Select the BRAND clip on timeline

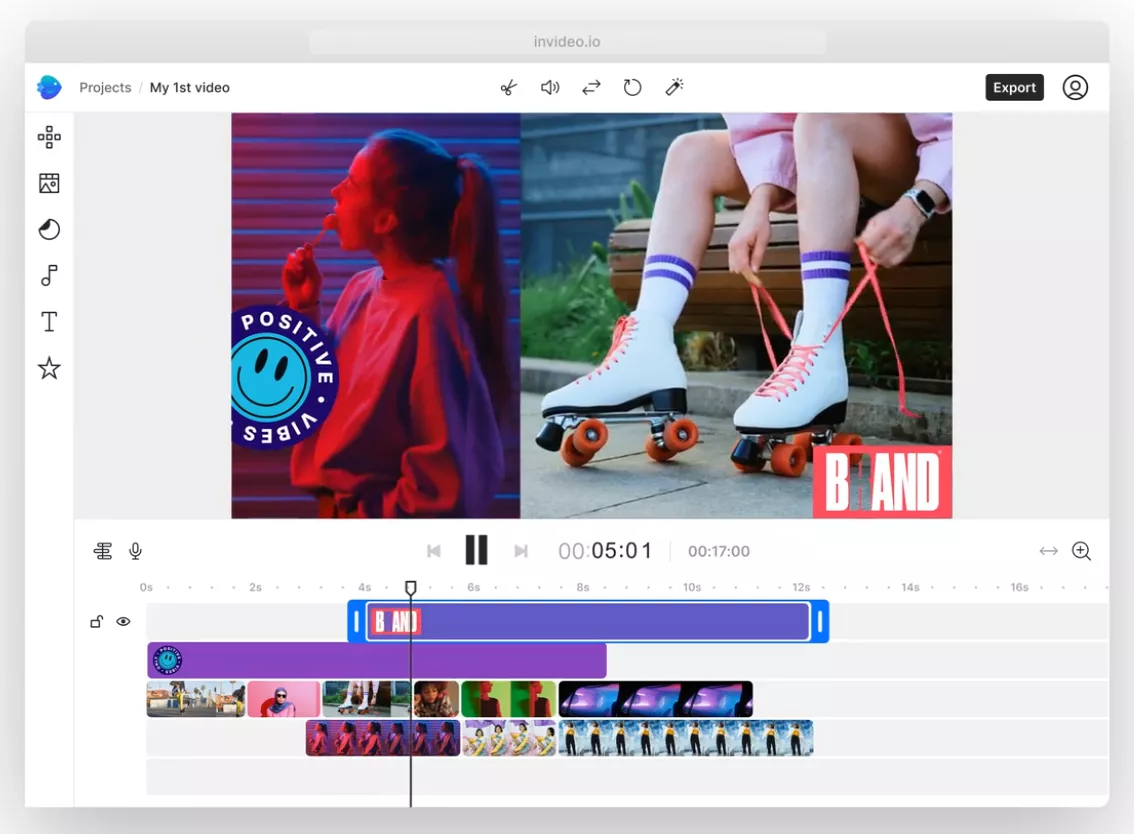coord(587,621)
